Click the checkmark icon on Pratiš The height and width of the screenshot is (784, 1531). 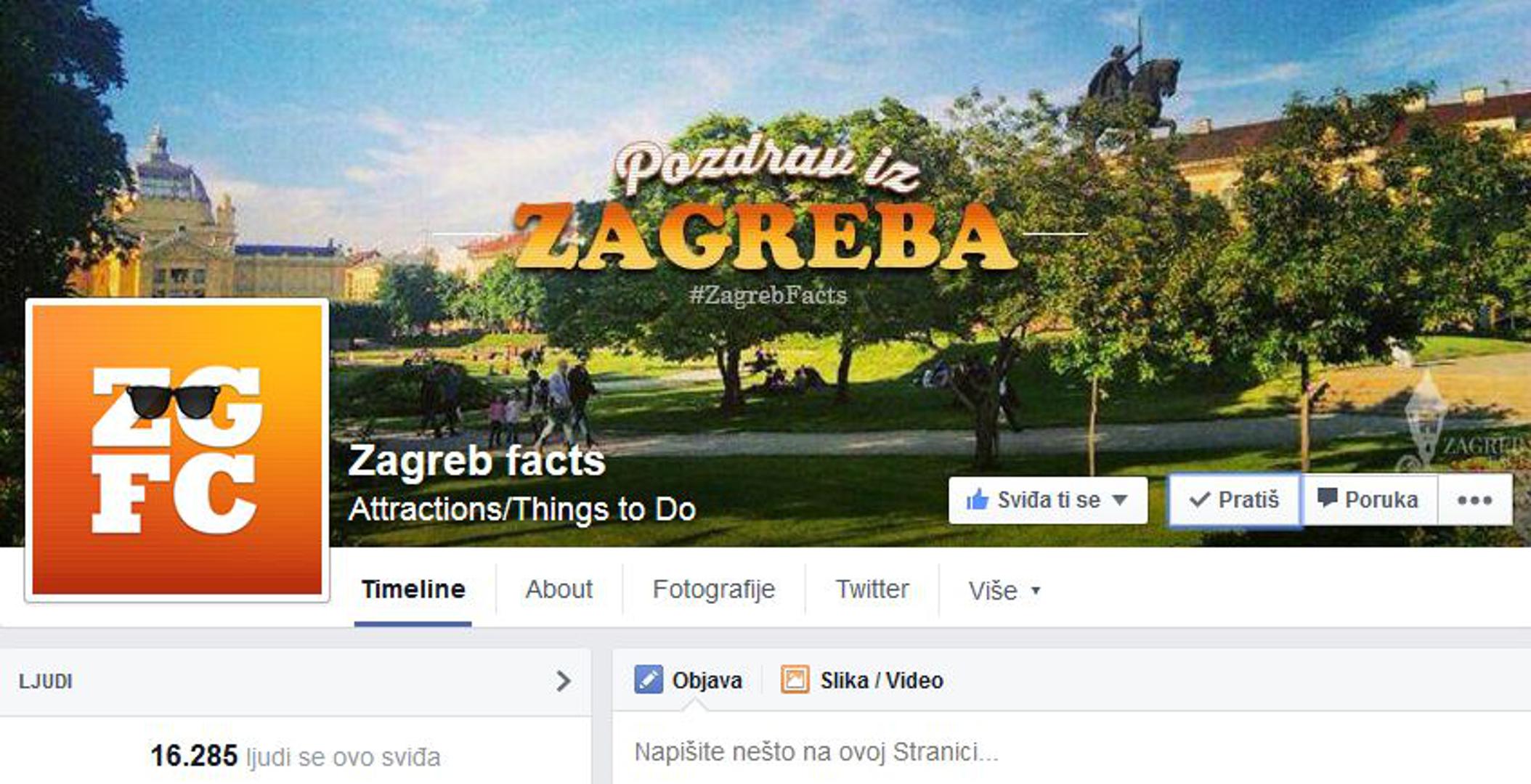pyautogui.click(x=1199, y=499)
